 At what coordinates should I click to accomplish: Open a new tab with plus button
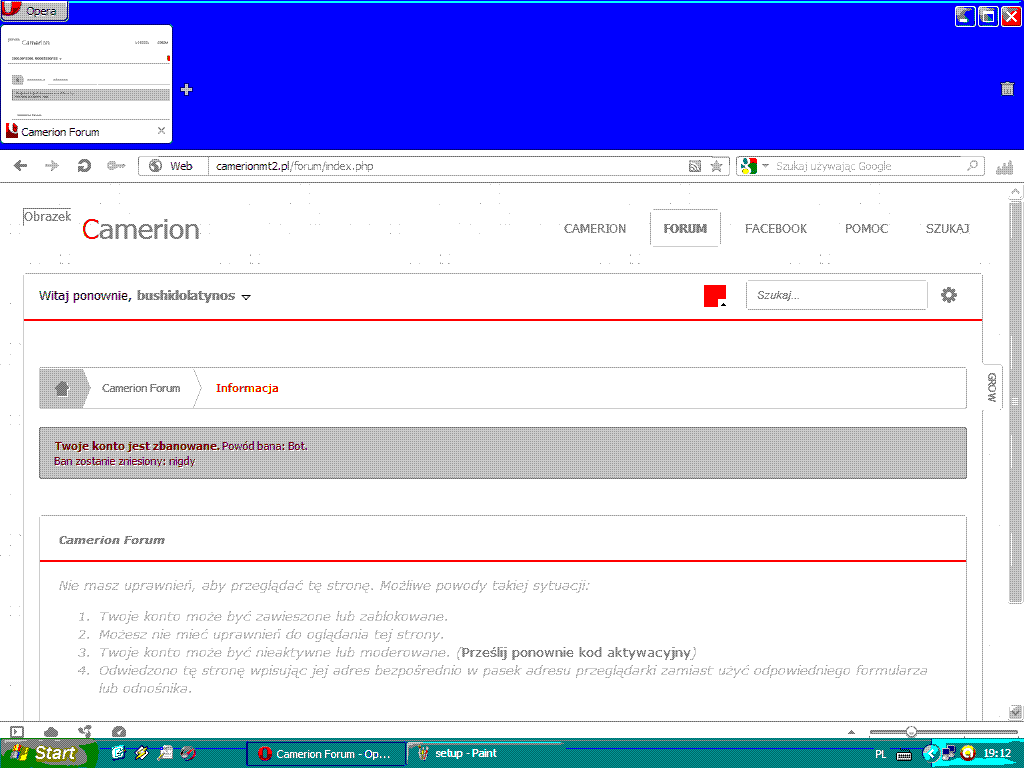click(187, 89)
